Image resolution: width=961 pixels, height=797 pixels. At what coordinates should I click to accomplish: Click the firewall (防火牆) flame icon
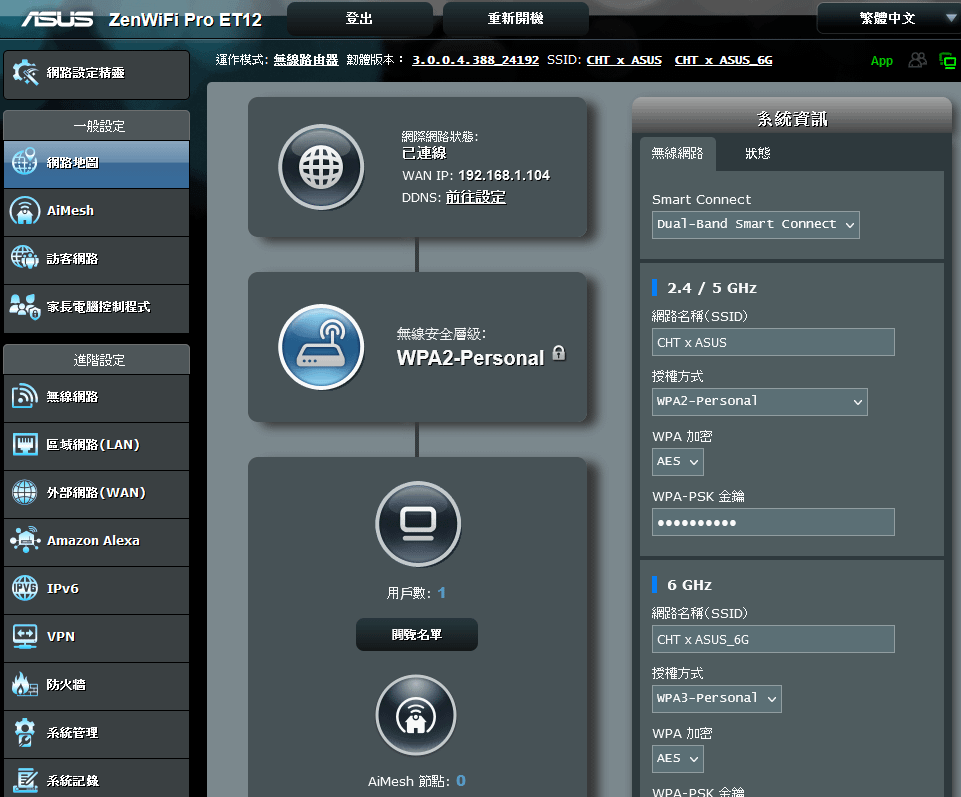25,684
